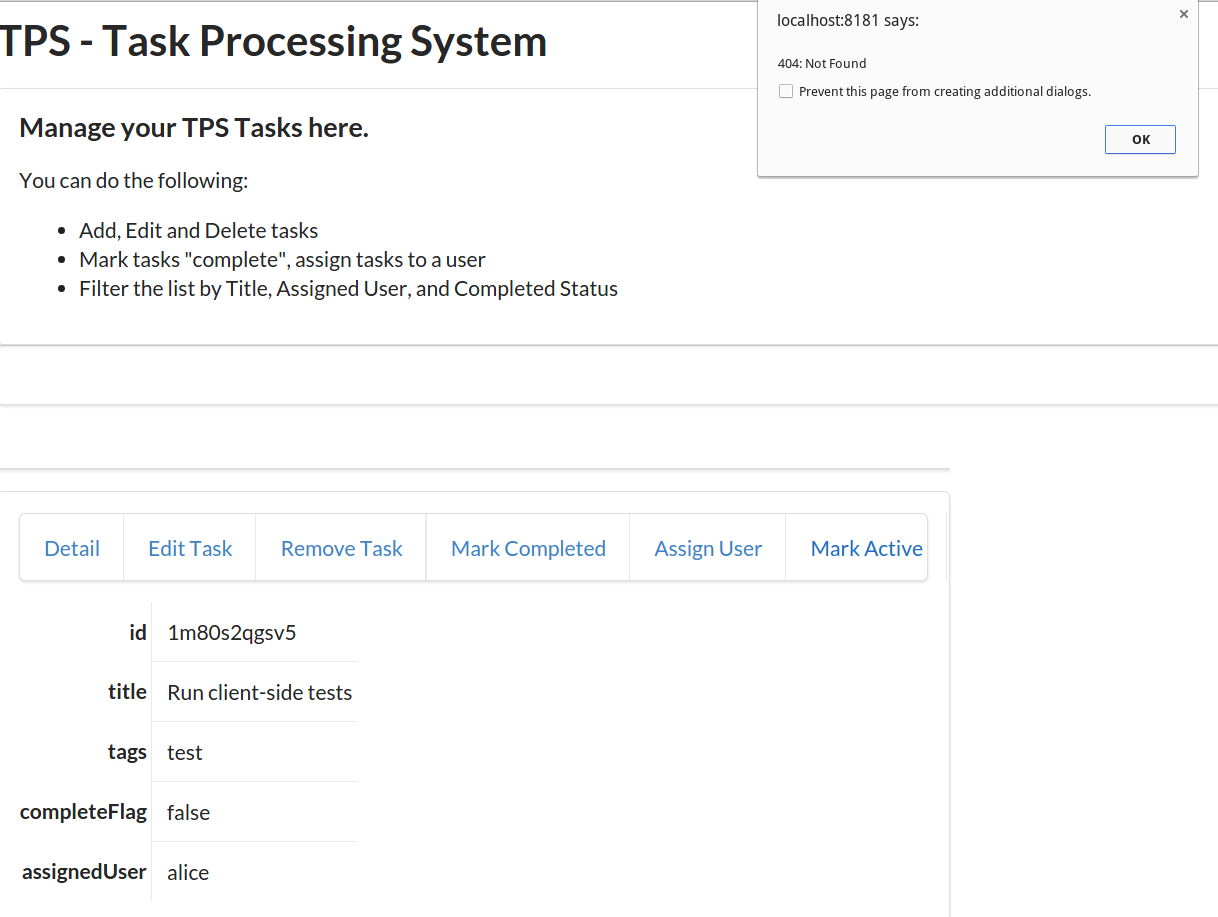
Task: Select Mark Active in the task menu
Action: click(x=866, y=548)
